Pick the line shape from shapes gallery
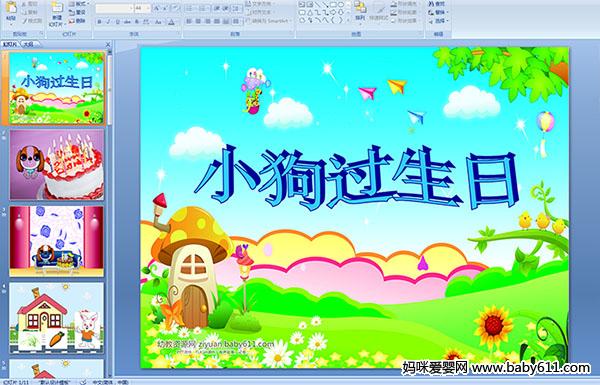 click(x=317, y=5)
